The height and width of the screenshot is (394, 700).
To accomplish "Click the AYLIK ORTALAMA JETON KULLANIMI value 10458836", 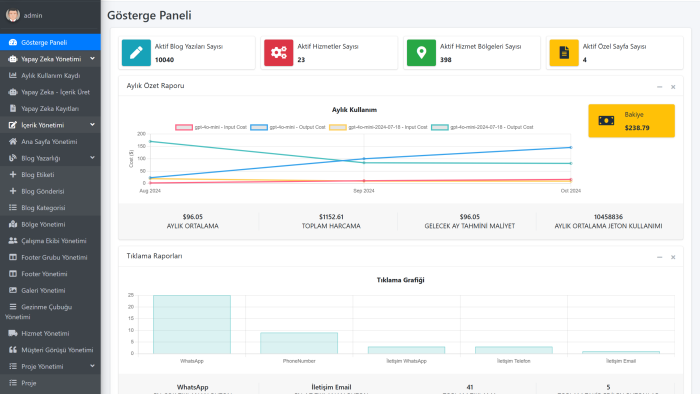I will (x=608, y=217).
